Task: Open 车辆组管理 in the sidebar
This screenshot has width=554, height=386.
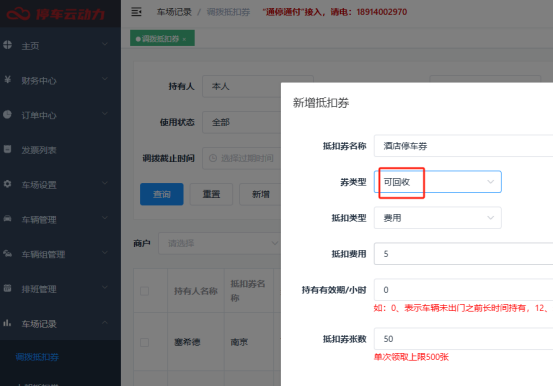Action: click(x=60, y=254)
